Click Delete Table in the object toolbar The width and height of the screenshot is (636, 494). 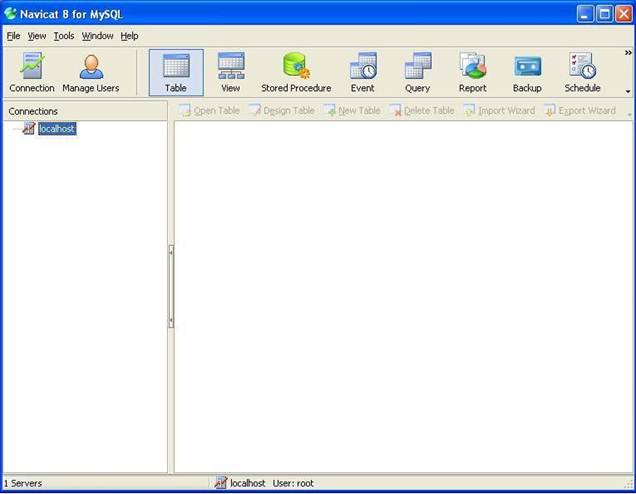coord(422,110)
